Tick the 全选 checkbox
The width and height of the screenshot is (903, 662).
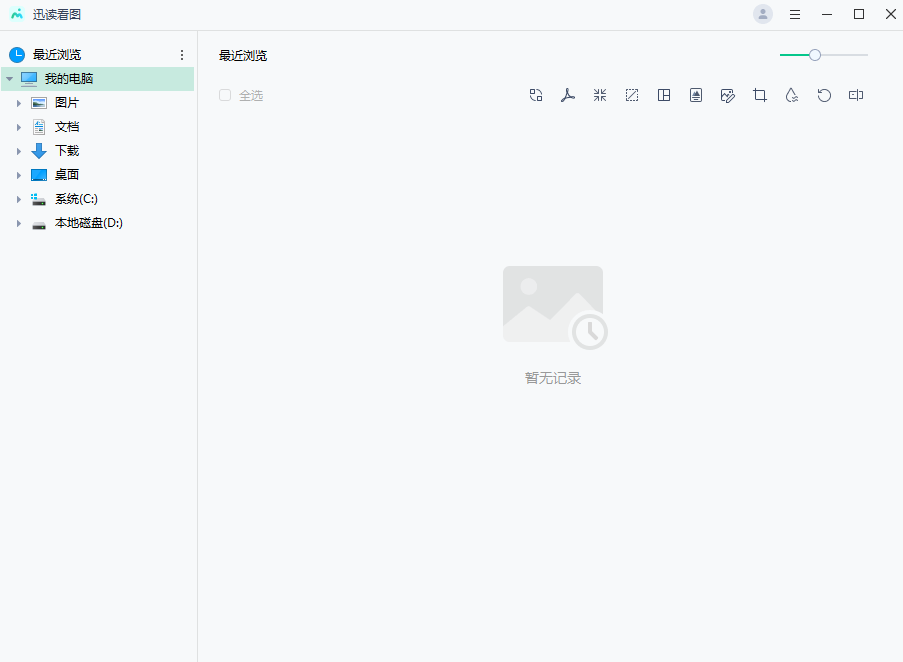[225, 95]
